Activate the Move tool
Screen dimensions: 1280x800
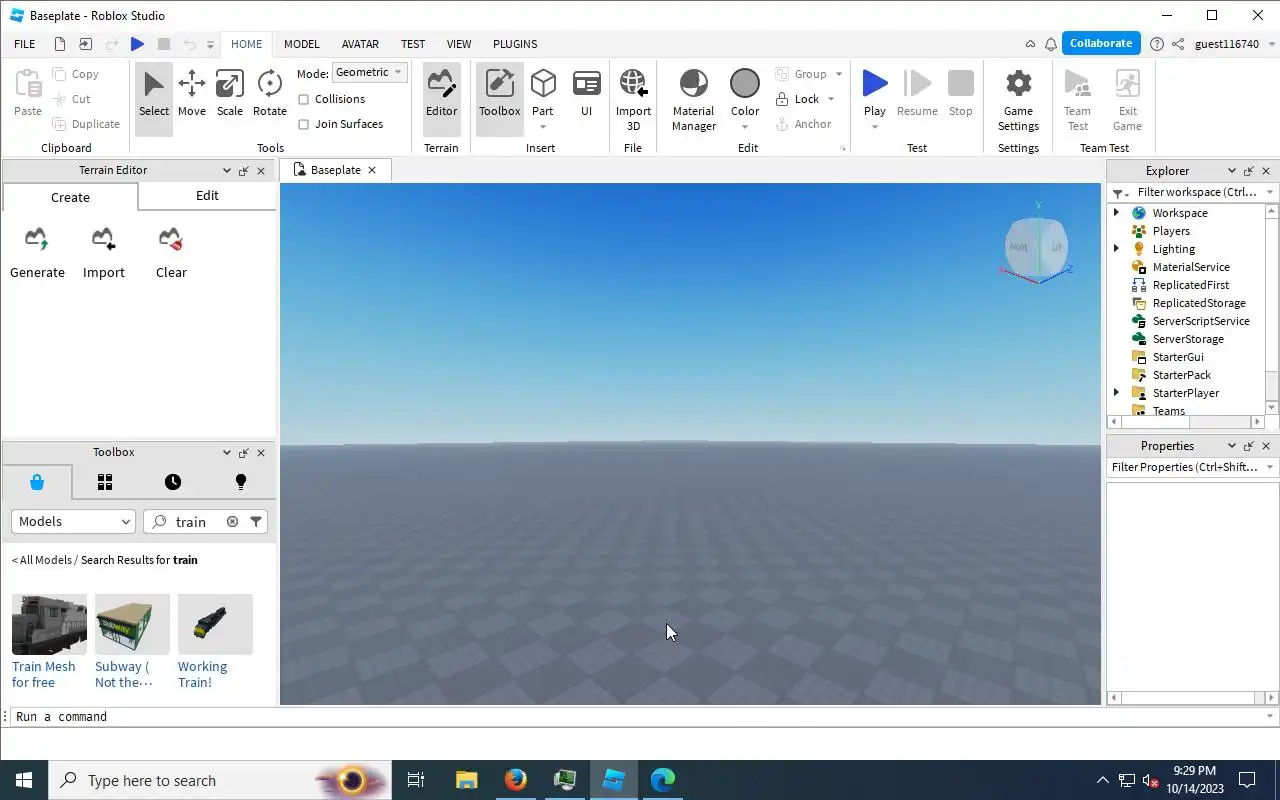point(192,94)
